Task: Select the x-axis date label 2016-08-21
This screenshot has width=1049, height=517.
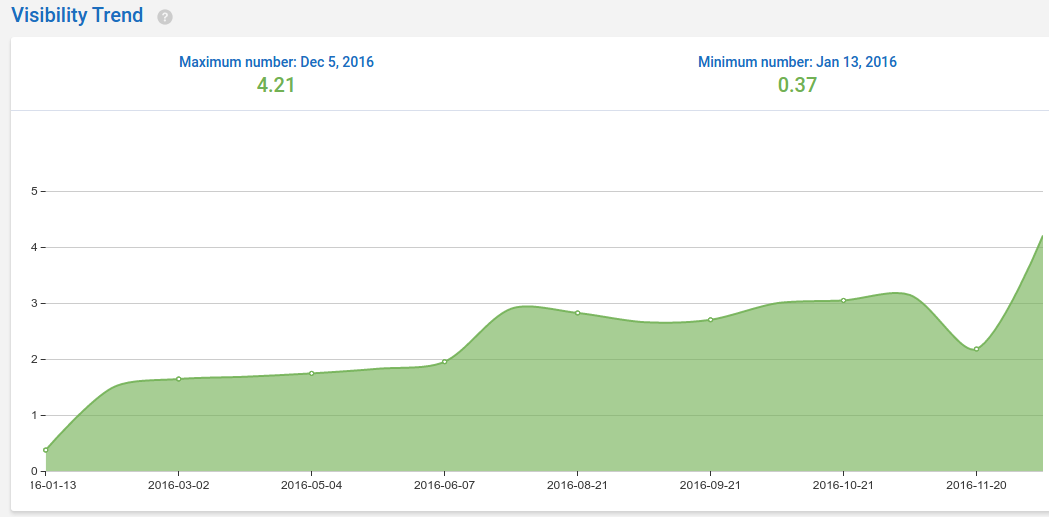Action: tap(577, 485)
